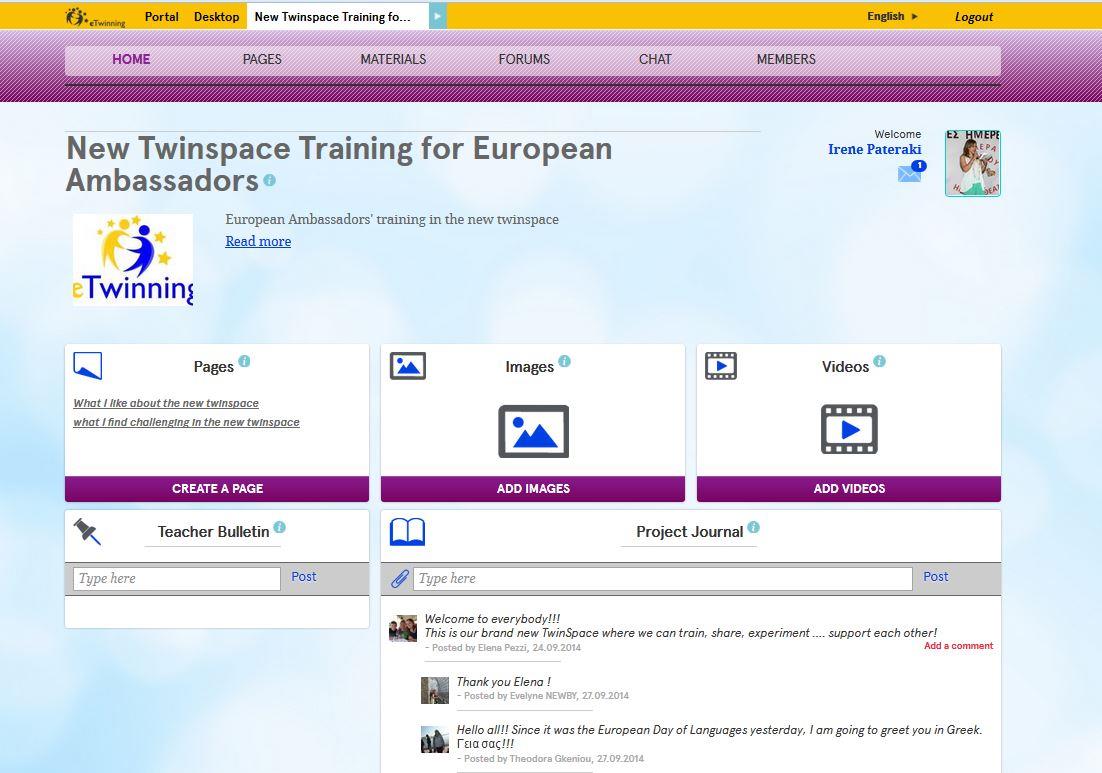Click the Project Journal book icon
This screenshot has height=773, width=1102.
coord(408,532)
